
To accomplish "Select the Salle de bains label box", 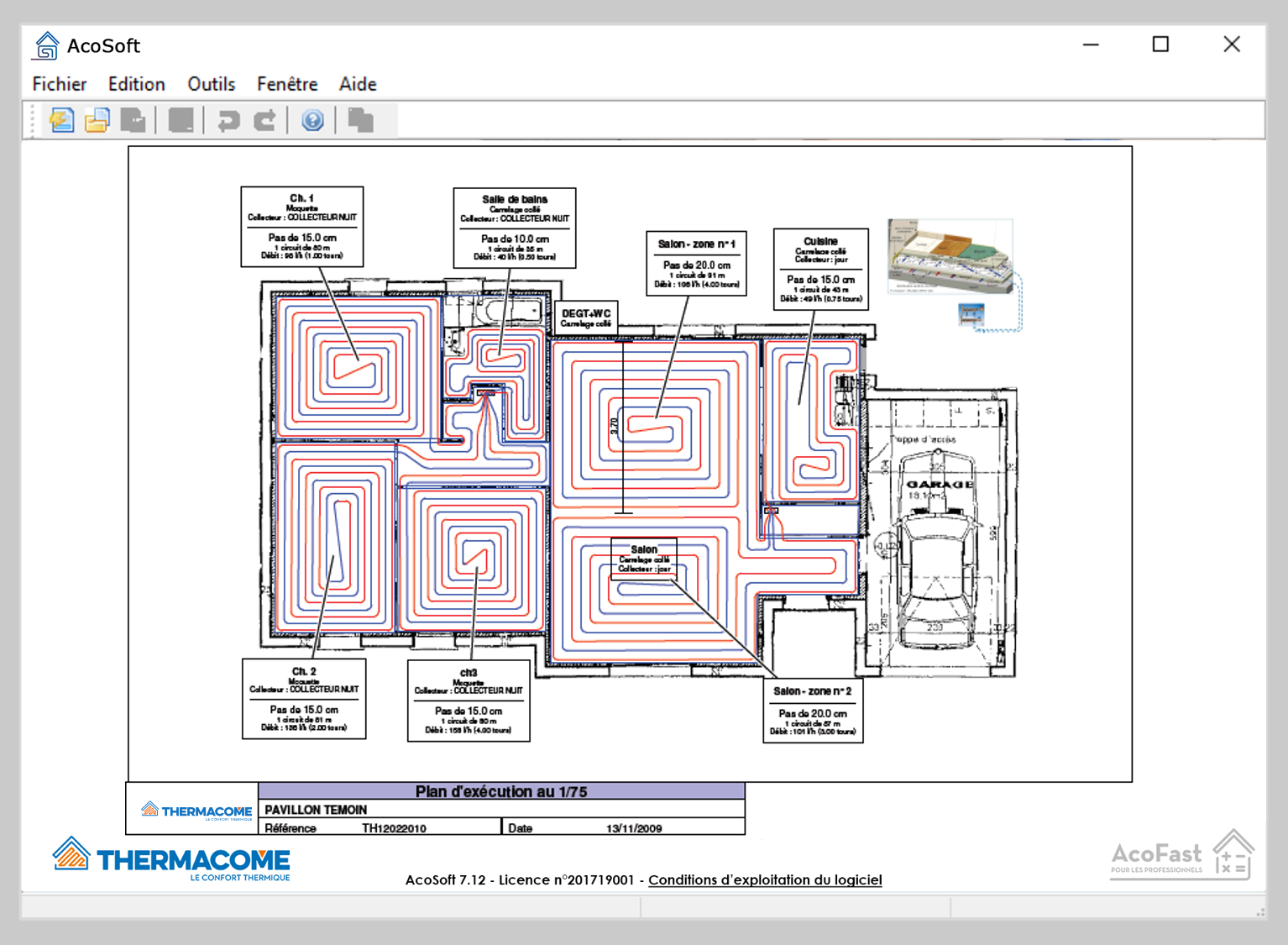I will pyautogui.click(x=515, y=228).
